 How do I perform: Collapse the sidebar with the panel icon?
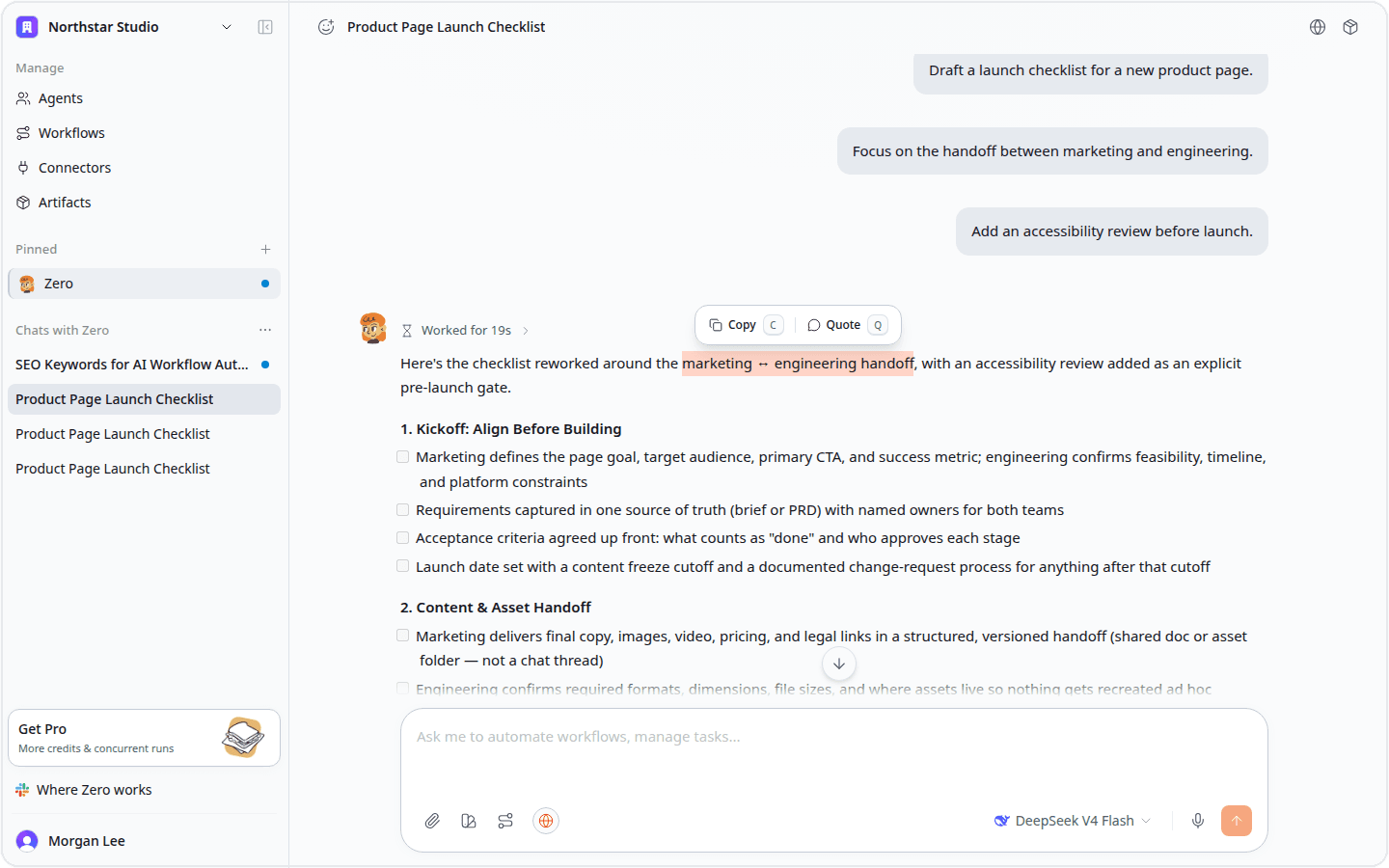point(265,27)
